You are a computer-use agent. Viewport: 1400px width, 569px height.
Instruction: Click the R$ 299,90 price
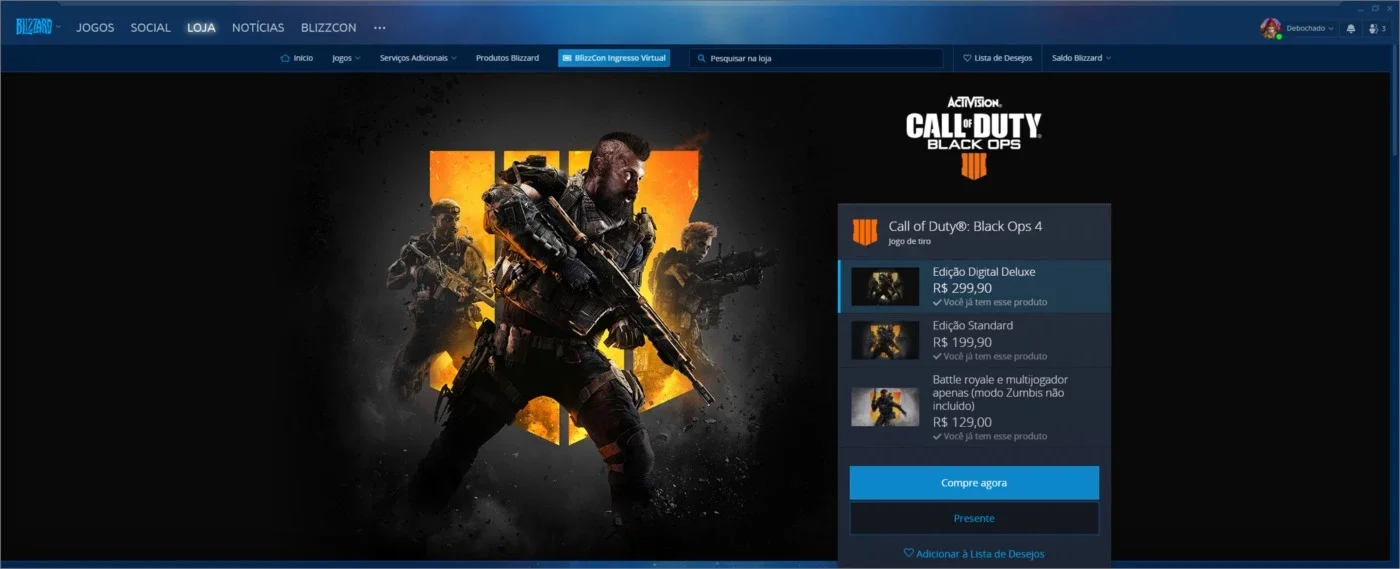click(962, 288)
